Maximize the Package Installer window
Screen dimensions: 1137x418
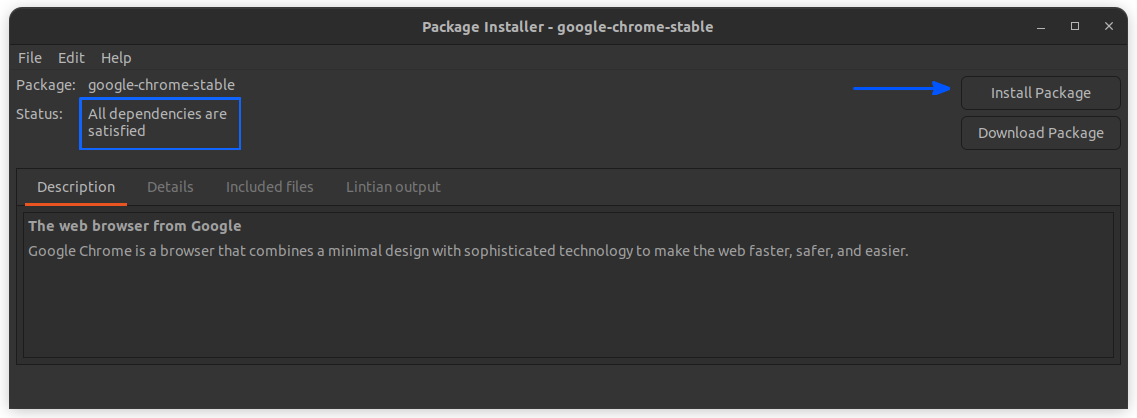click(1075, 27)
